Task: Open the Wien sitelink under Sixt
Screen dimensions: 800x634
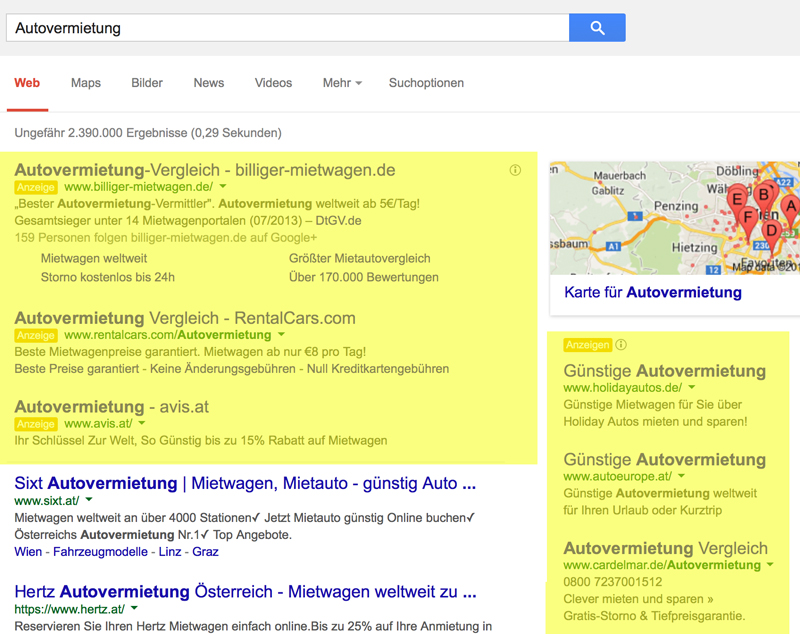Action: point(28,552)
